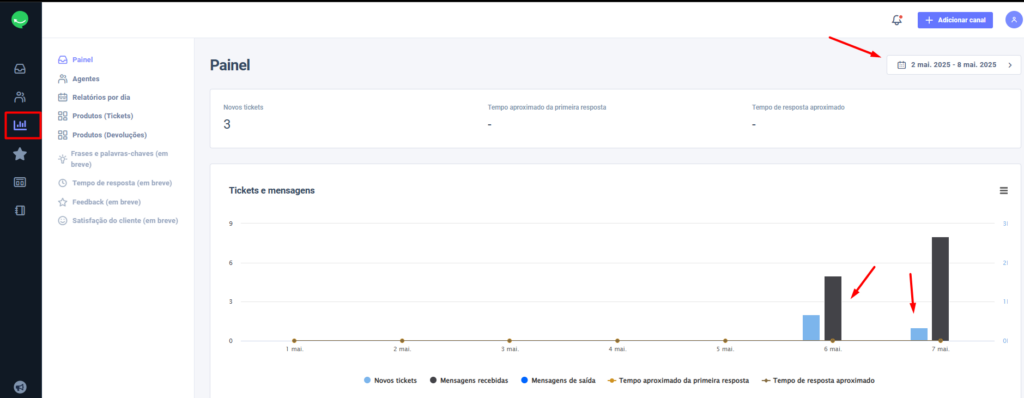Click the green logo at top of sidebar

20,20
